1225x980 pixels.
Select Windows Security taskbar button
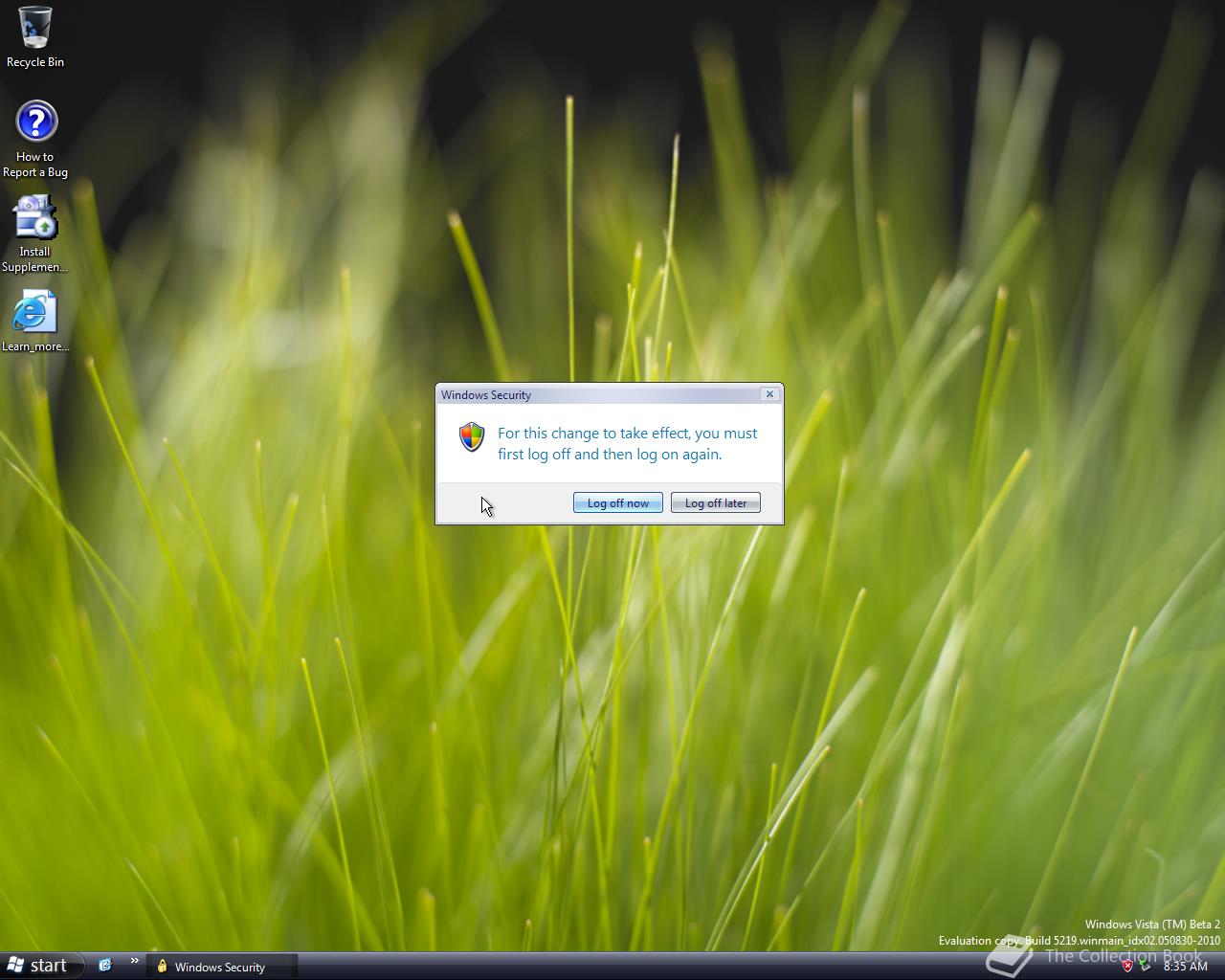point(222,967)
